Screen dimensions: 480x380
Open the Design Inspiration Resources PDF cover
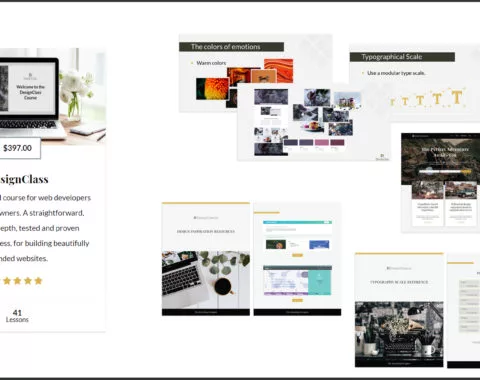[206, 259]
